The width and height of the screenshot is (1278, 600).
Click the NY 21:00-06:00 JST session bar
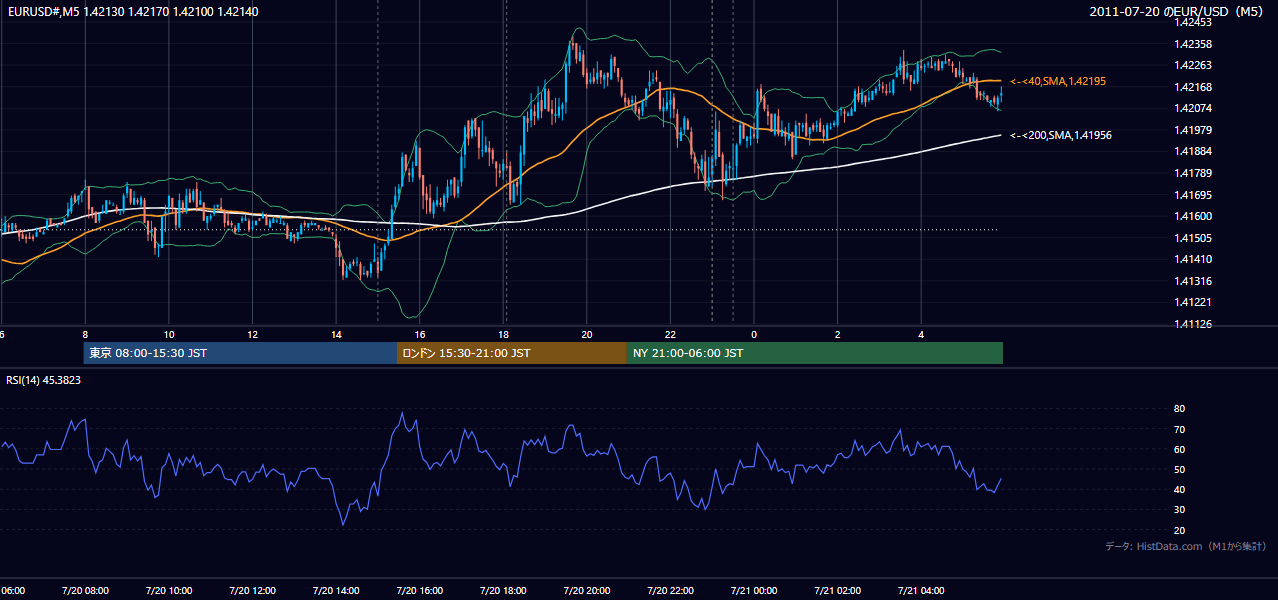coord(815,353)
